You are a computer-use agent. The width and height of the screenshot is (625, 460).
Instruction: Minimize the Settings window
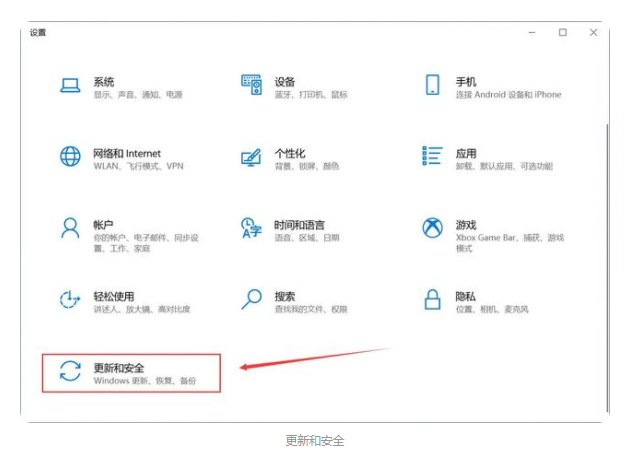531,33
